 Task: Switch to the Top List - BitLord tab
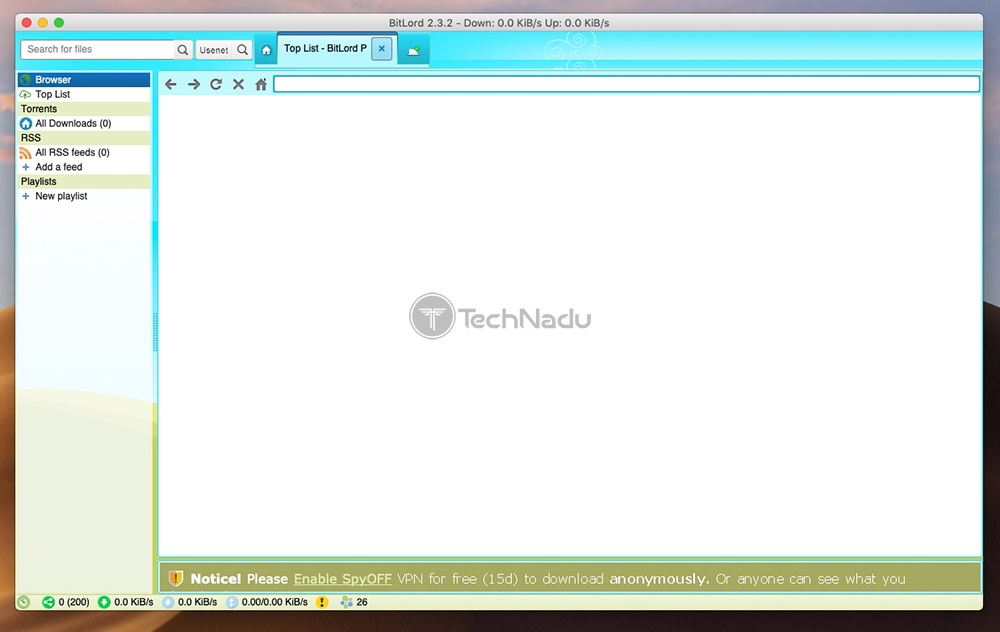[x=325, y=48]
